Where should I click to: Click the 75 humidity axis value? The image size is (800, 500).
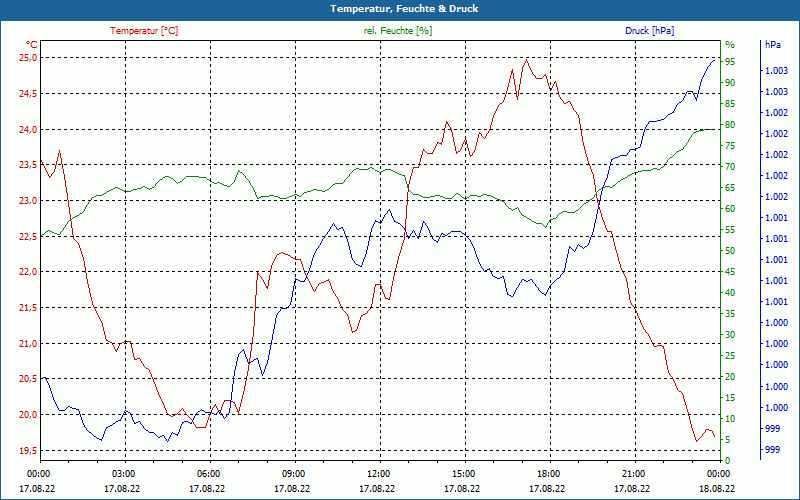[x=730, y=146]
